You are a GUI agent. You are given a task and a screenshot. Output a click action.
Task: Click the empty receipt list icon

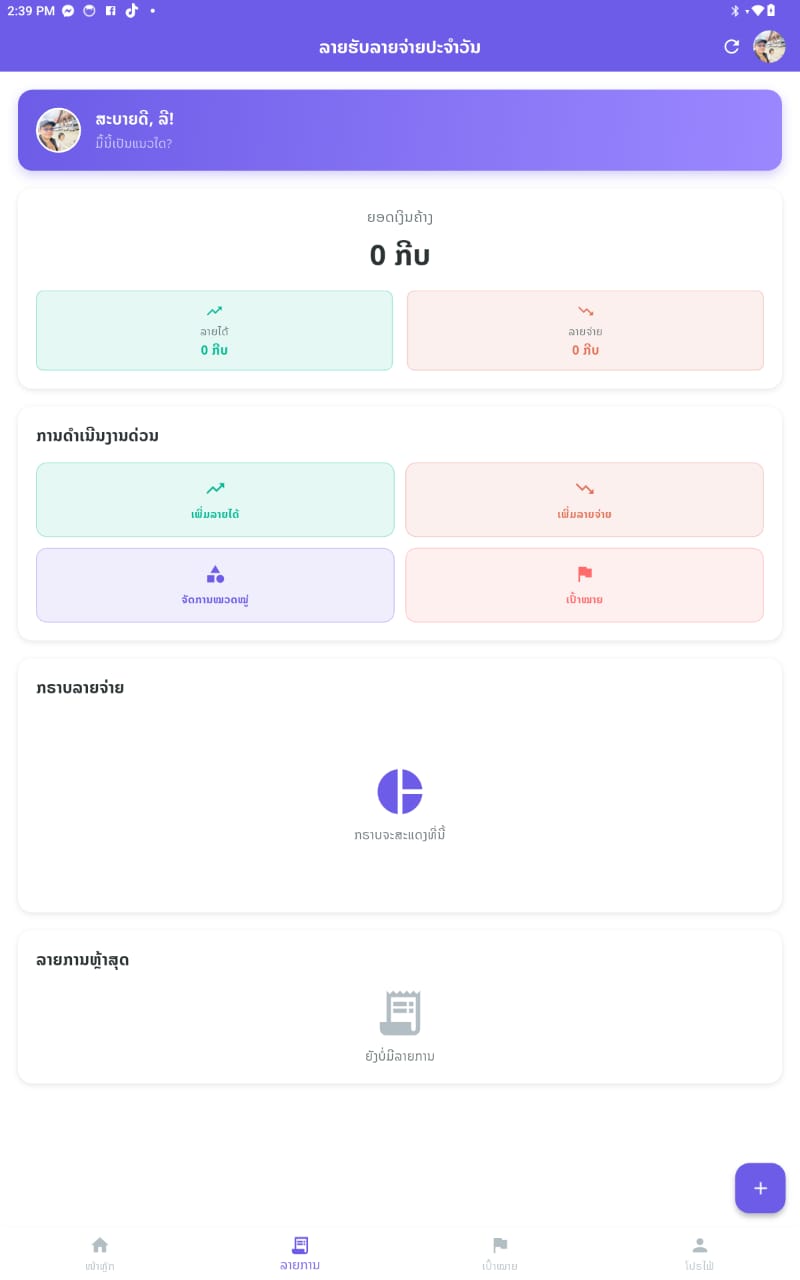(400, 1013)
